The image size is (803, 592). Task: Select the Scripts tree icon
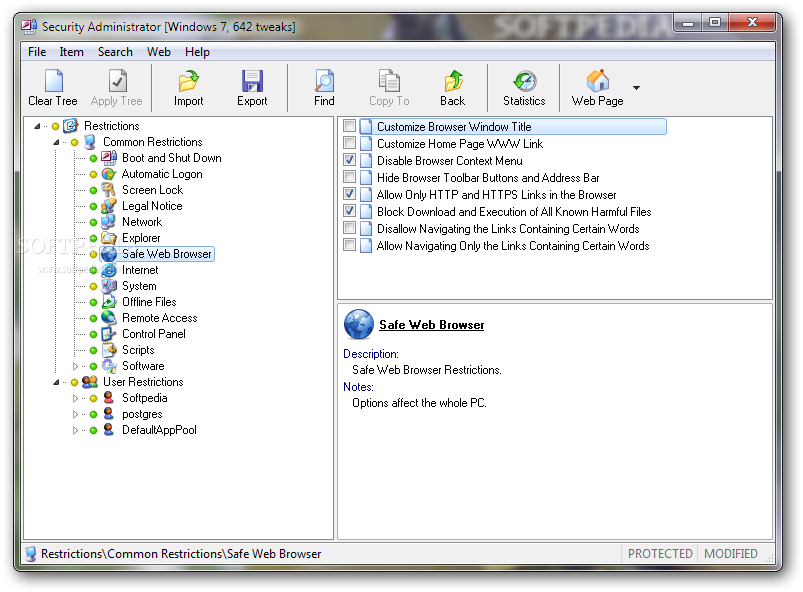click(109, 350)
